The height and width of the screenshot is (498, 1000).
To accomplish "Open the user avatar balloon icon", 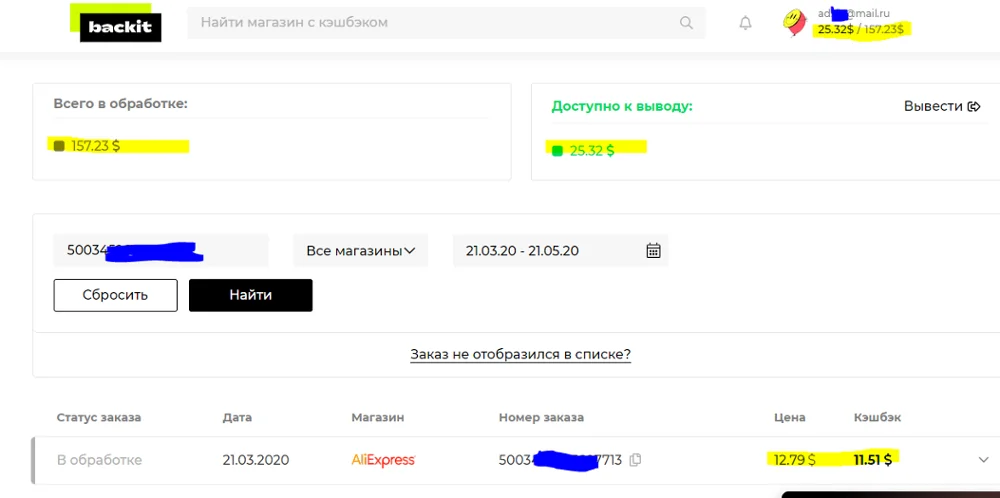I will coord(794,22).
